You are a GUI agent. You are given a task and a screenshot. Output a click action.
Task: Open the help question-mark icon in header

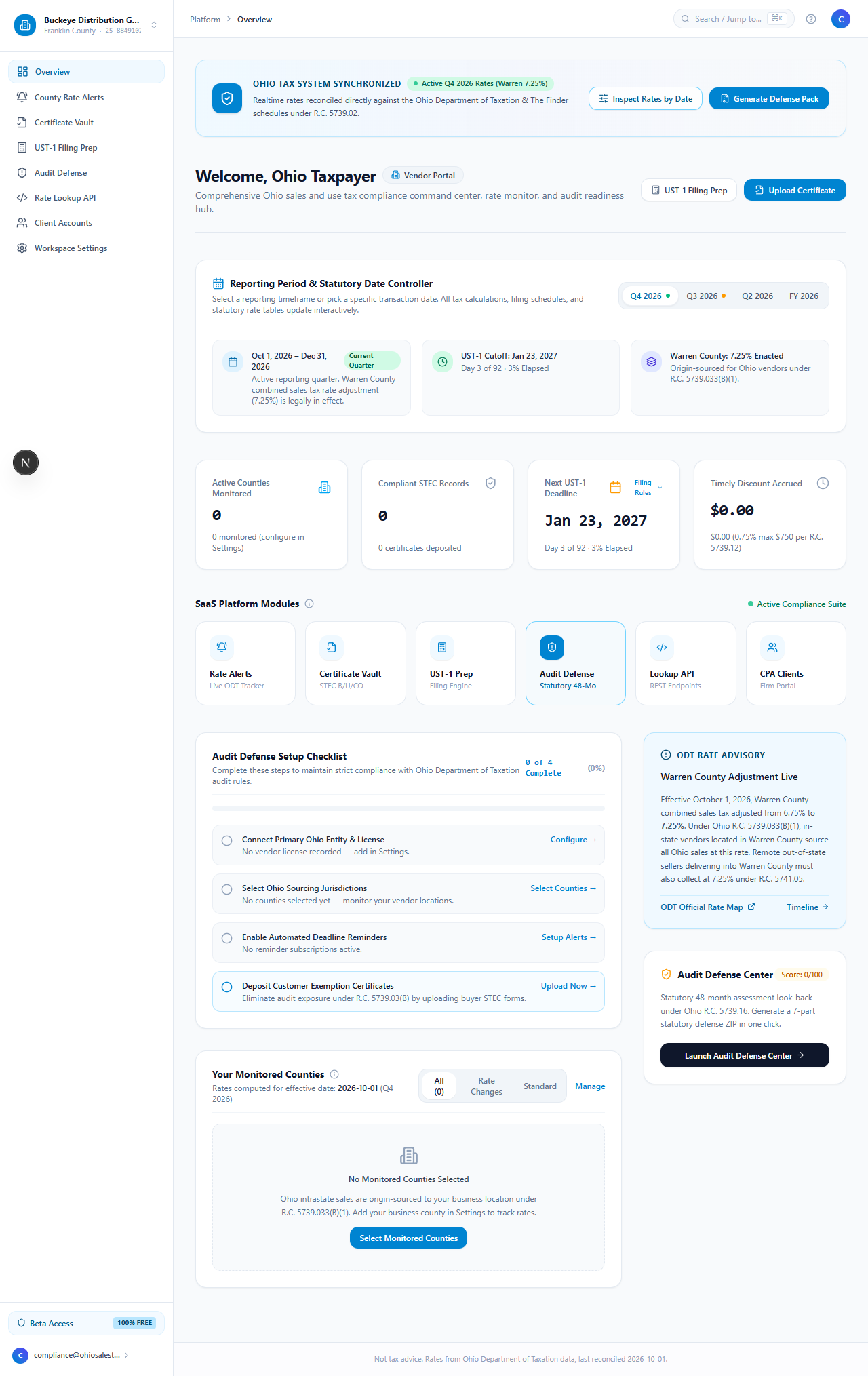click(x=811, y=19)
